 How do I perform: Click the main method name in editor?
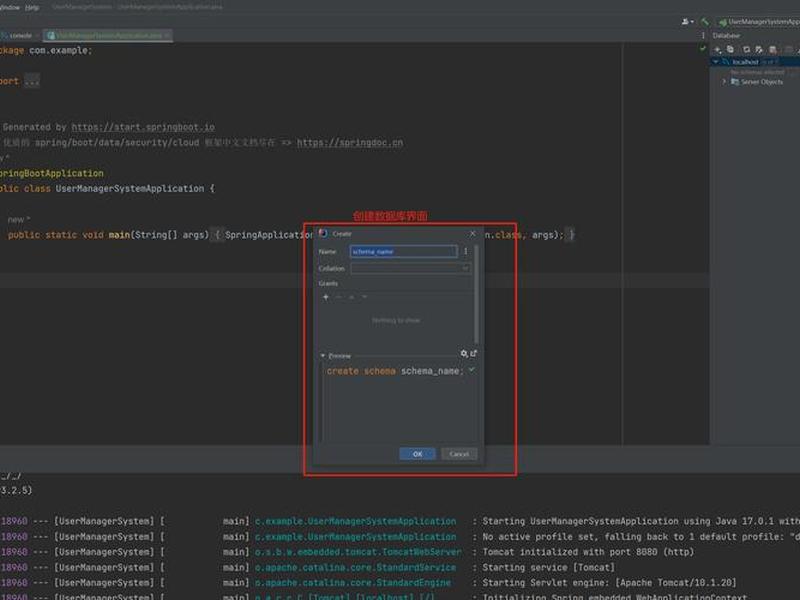[119, 235]
